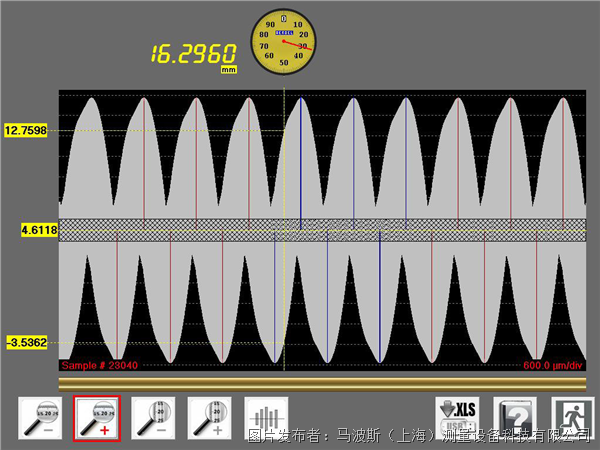Click the tall blue marker line at the waveform peak
This screenshot has width=600, height=450.
coord(301,160)
